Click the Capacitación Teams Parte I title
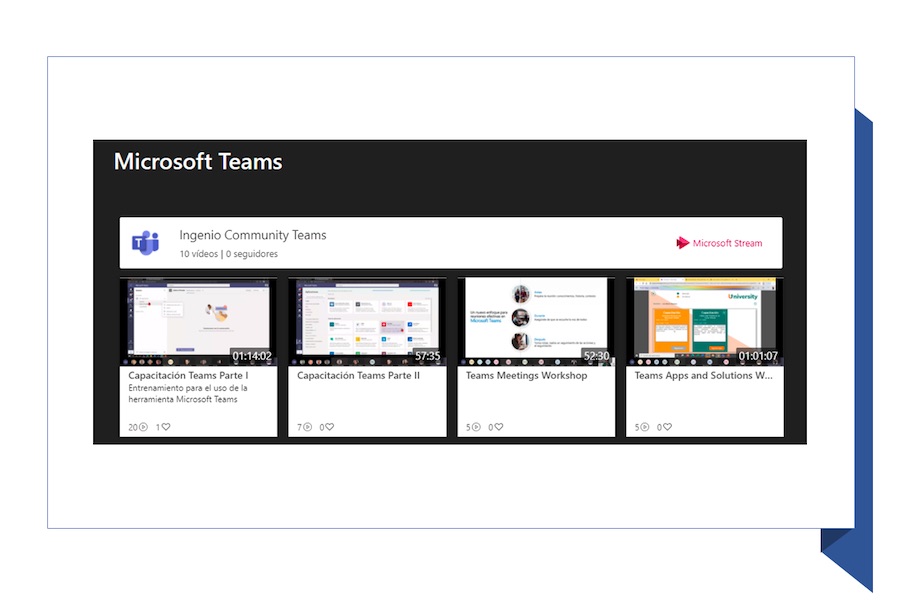The height and width of the screenshot is (600, 900). point(188,375)
